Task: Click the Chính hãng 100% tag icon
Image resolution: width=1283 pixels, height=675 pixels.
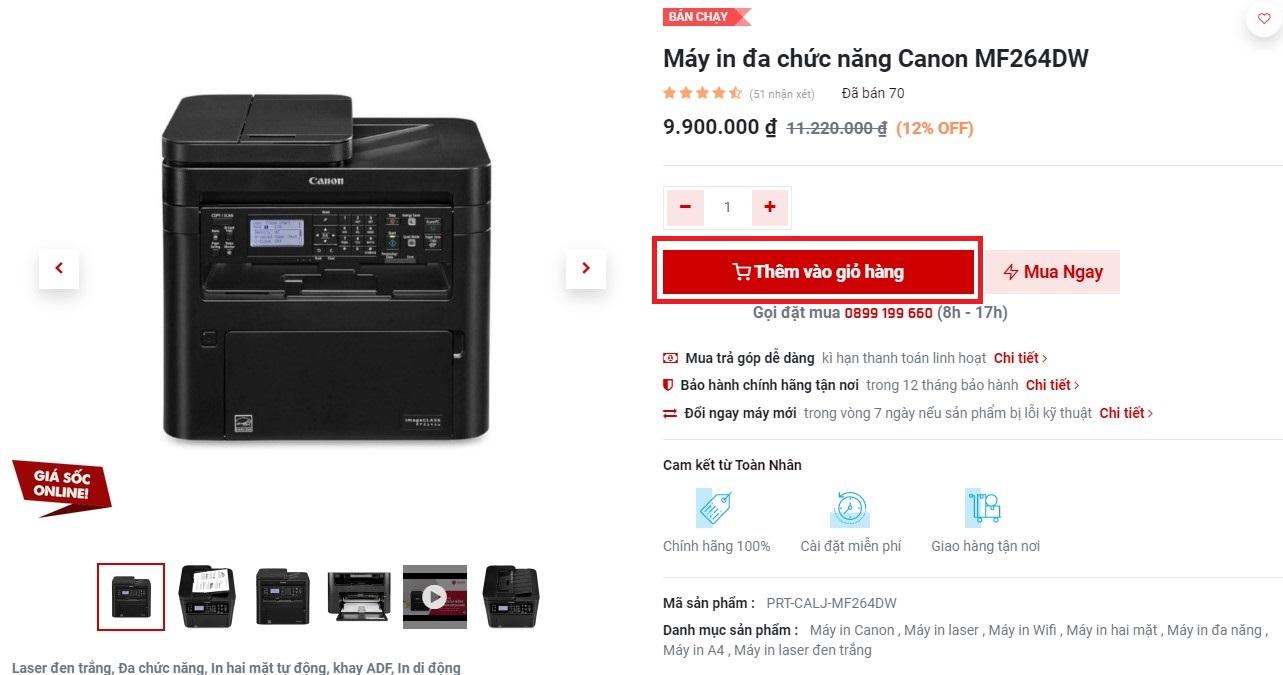Action: (716, 507)
